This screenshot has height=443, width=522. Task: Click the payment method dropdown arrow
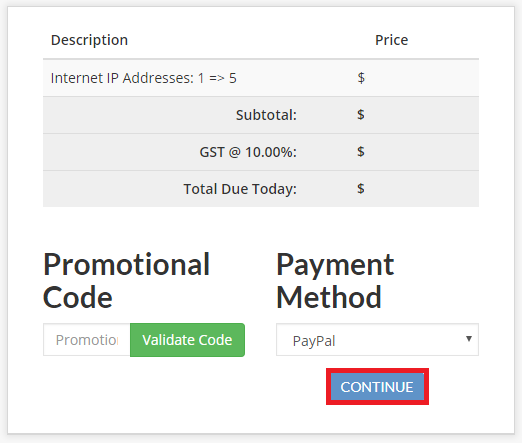pyautogui.click(x=469, y=339)
